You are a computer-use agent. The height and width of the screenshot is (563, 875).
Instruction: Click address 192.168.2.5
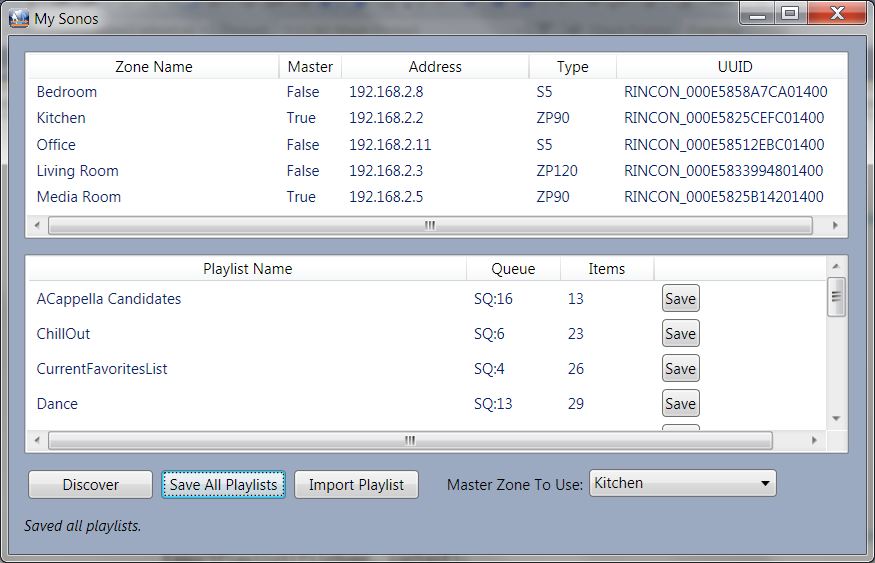pos(386,196)
